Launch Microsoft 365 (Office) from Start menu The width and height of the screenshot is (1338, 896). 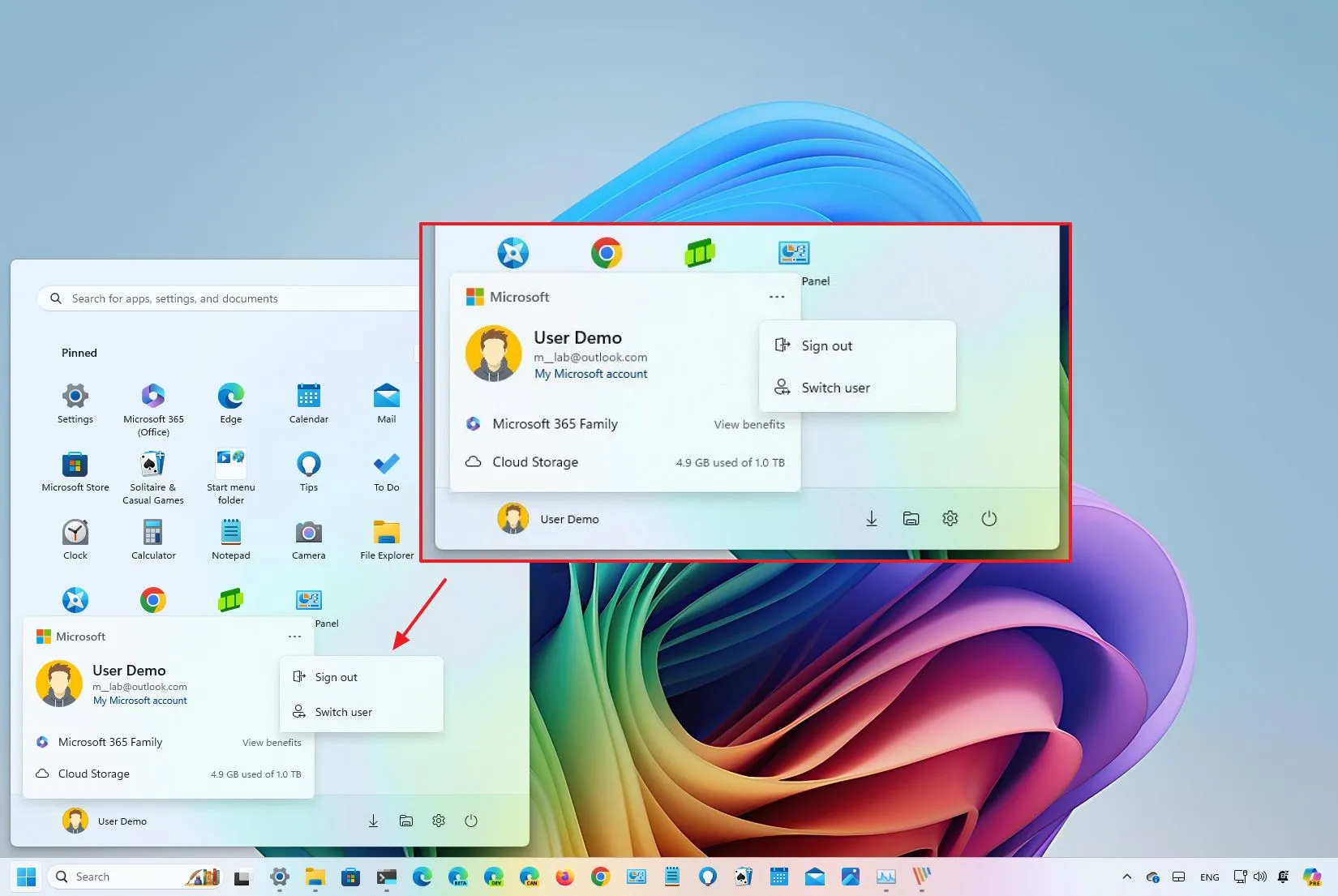152,397
